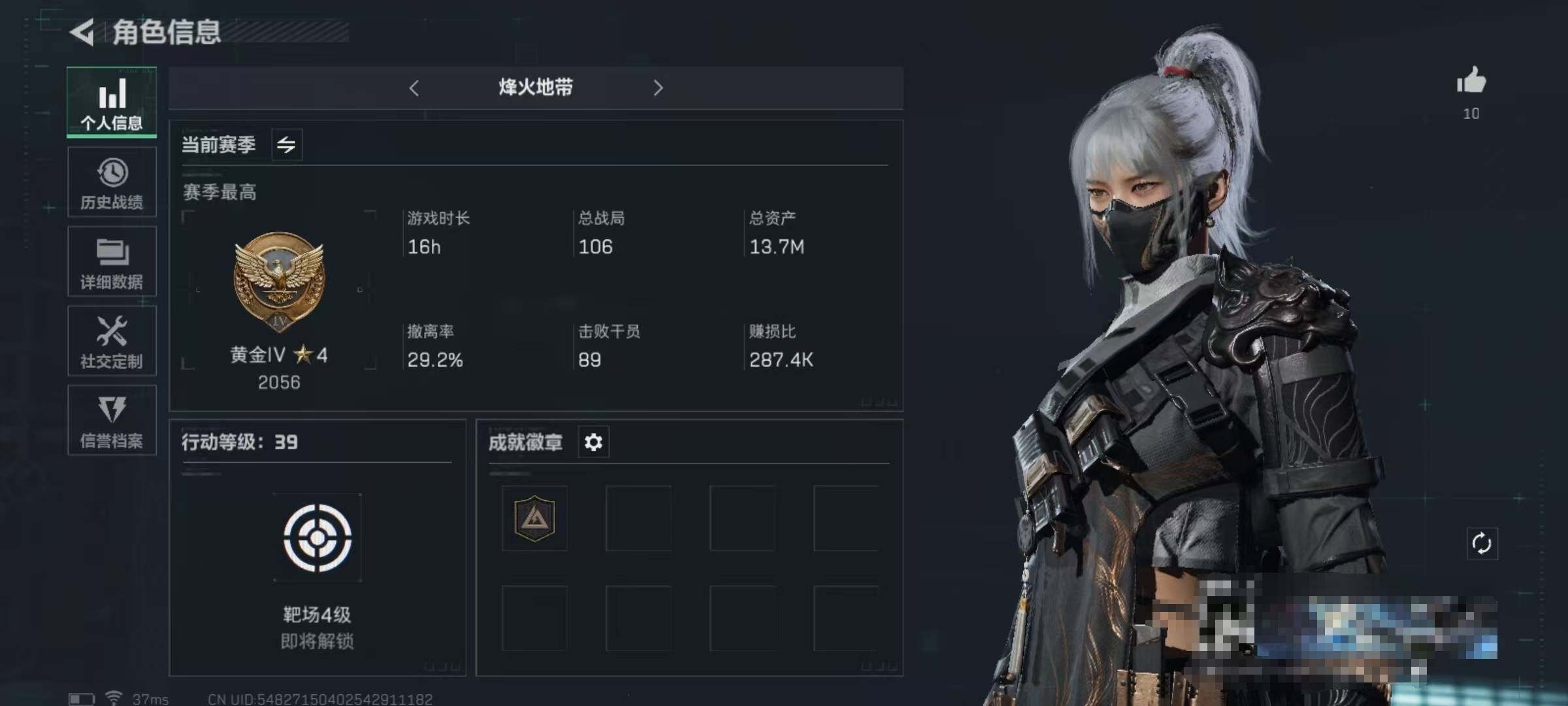Open the 详细数据 sidebar section
This screenshot has height=706, width=1568.
tap(112, 261)
